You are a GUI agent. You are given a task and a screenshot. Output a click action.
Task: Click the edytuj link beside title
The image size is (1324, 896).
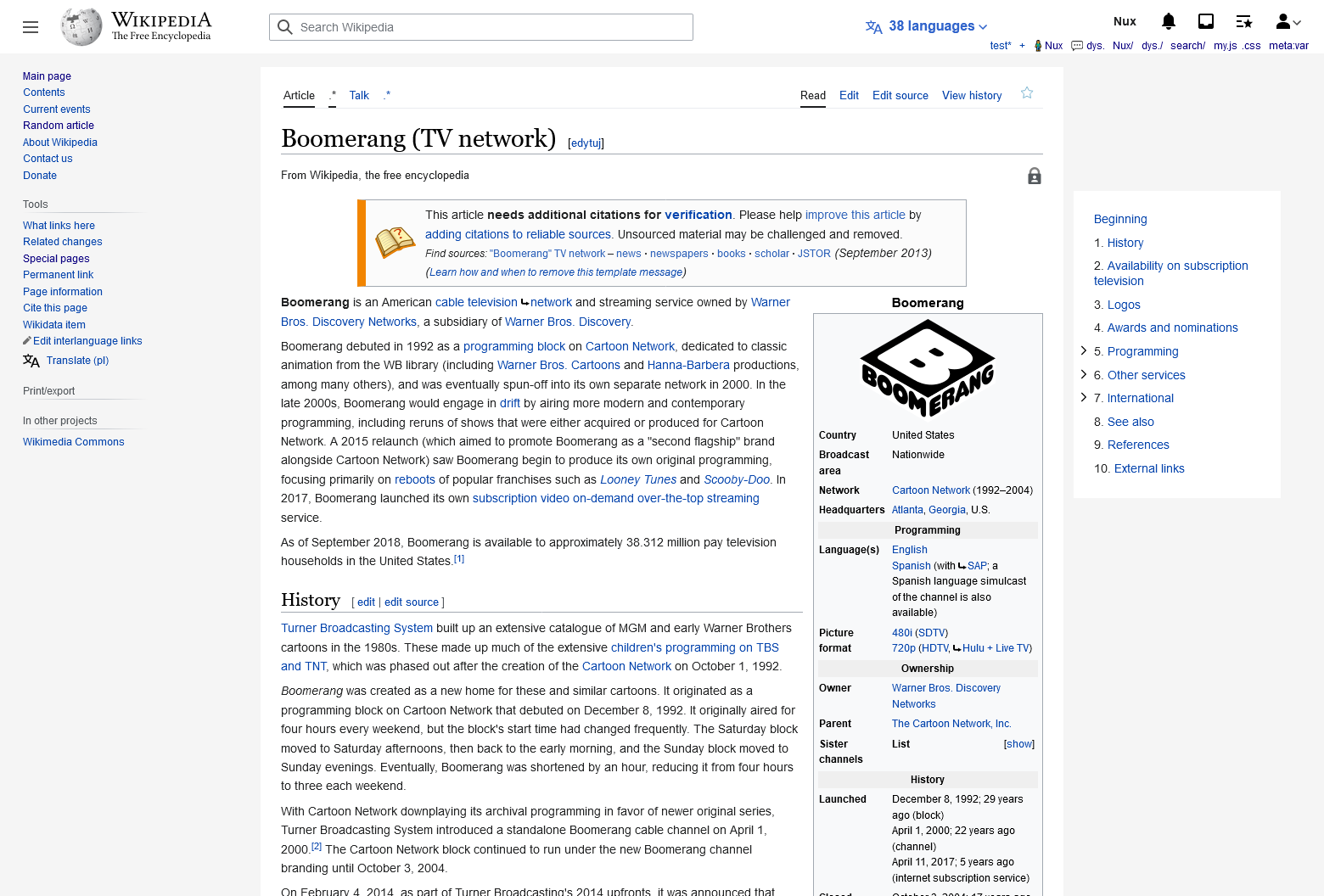click(586, 143)
